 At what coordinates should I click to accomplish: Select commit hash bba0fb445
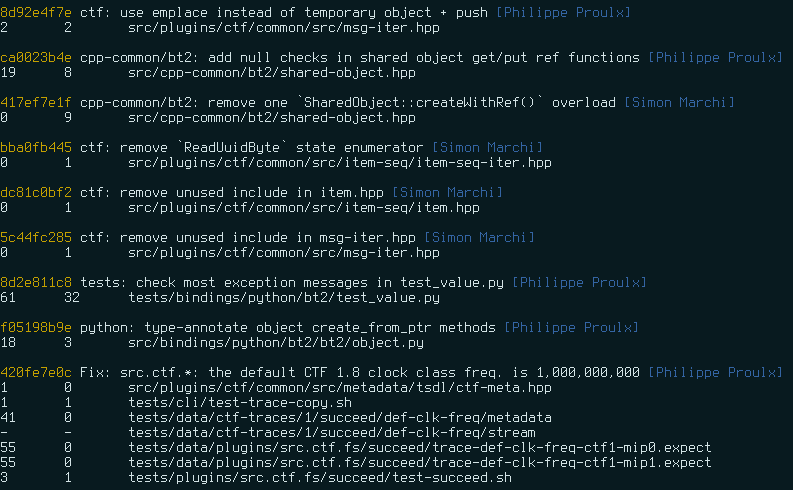pyautogui.click(x=36, y=147)
